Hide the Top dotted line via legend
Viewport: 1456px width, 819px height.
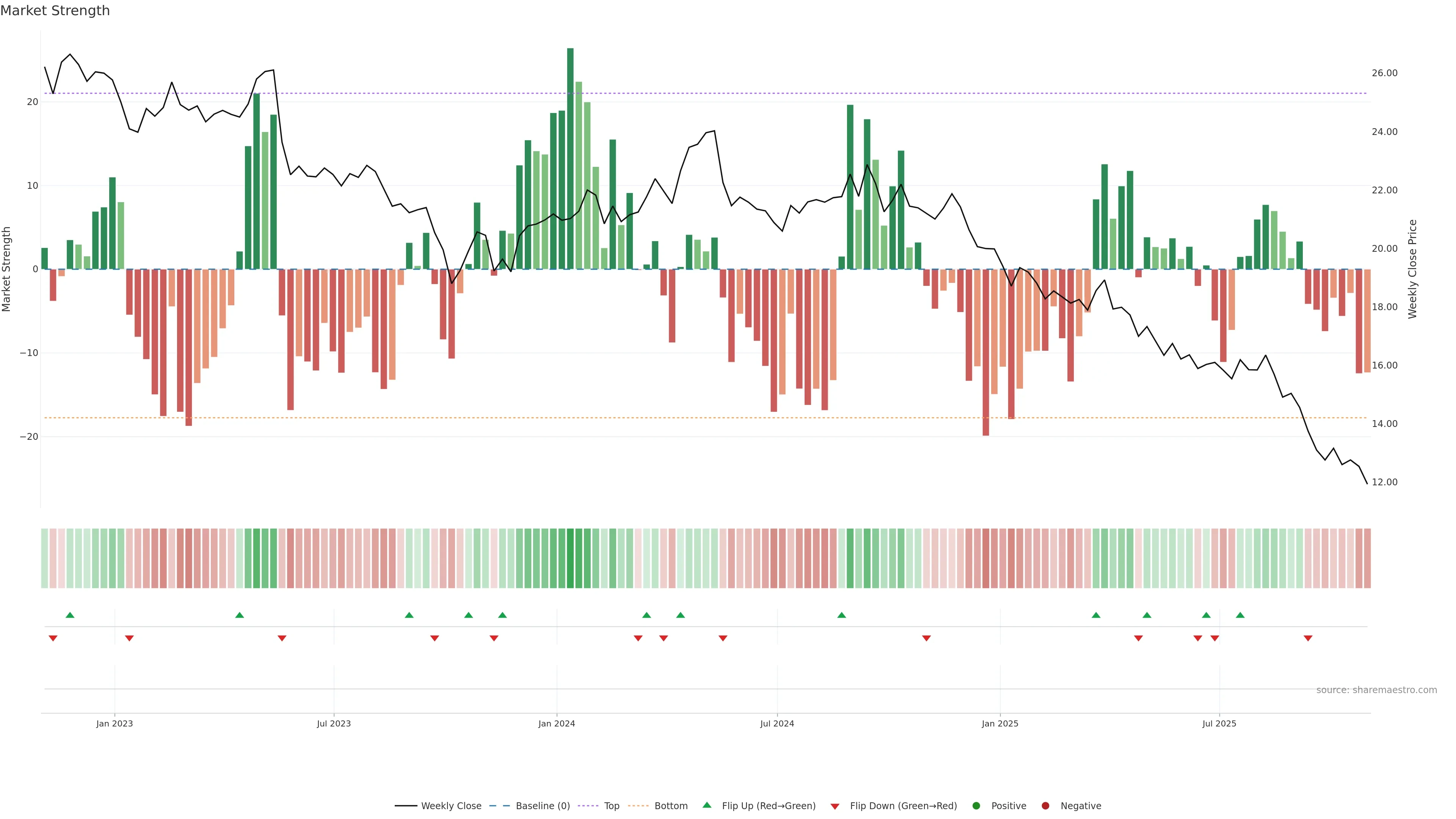(x=611, y=806)
